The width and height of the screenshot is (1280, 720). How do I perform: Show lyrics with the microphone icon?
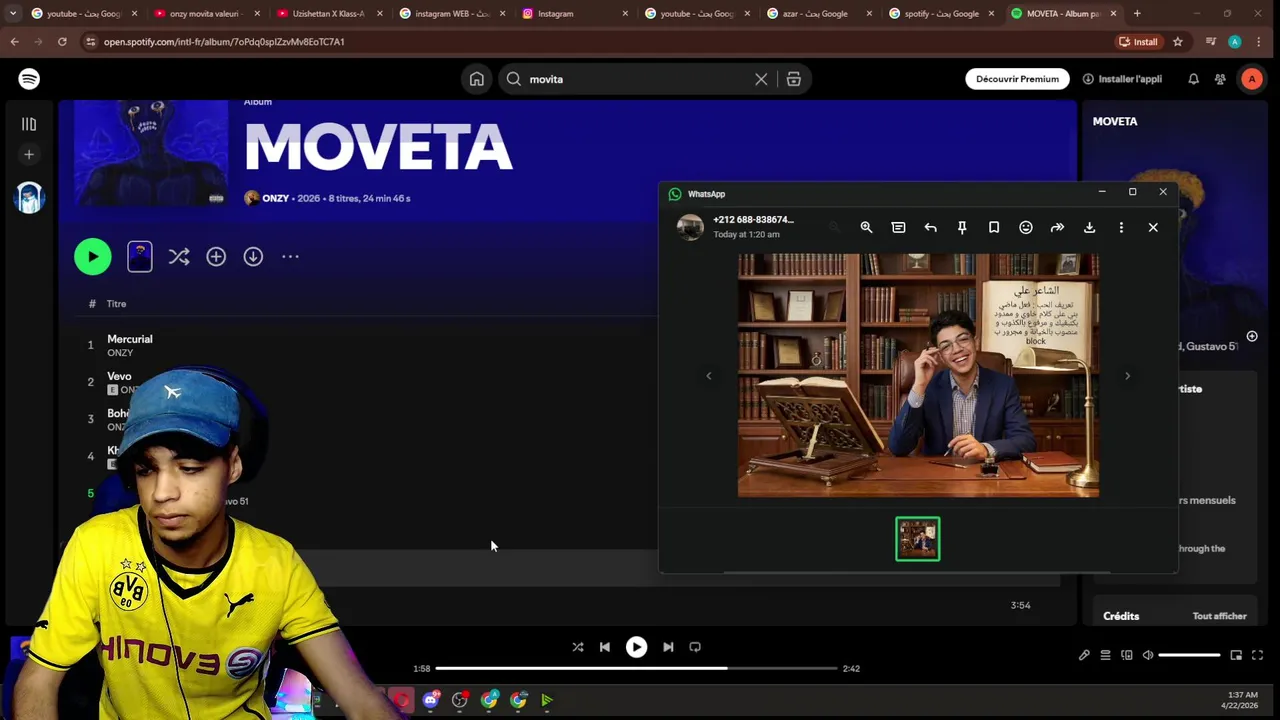(x=1084, y=655)
